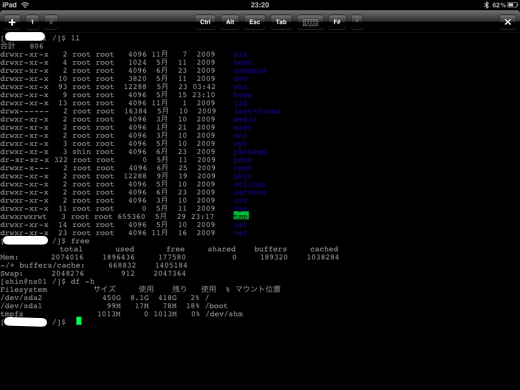This screenshot has height=390, width=520.
Task: Click the 'tmpfs' filesystem entry
Action: tap(12, 314)
